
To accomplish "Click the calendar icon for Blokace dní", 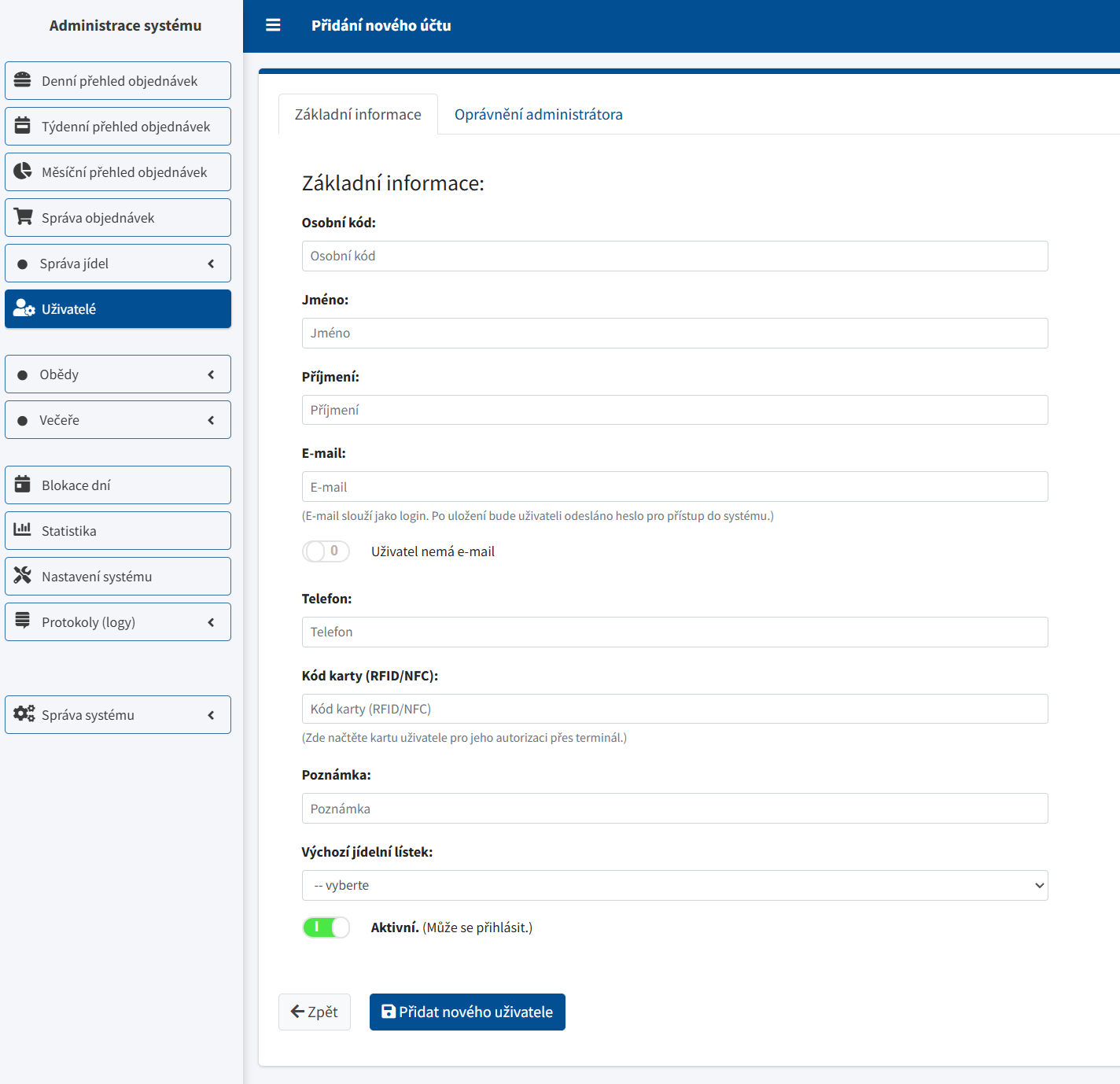I will tap(23, 485).
